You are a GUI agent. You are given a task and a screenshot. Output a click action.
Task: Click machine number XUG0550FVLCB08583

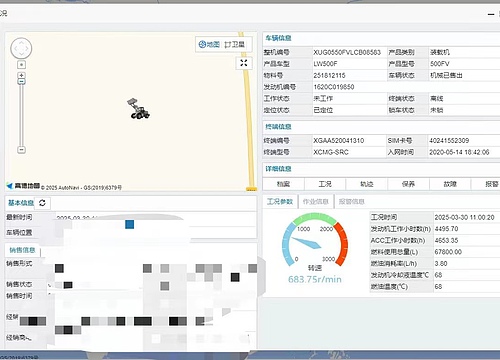tap(347, 52)
